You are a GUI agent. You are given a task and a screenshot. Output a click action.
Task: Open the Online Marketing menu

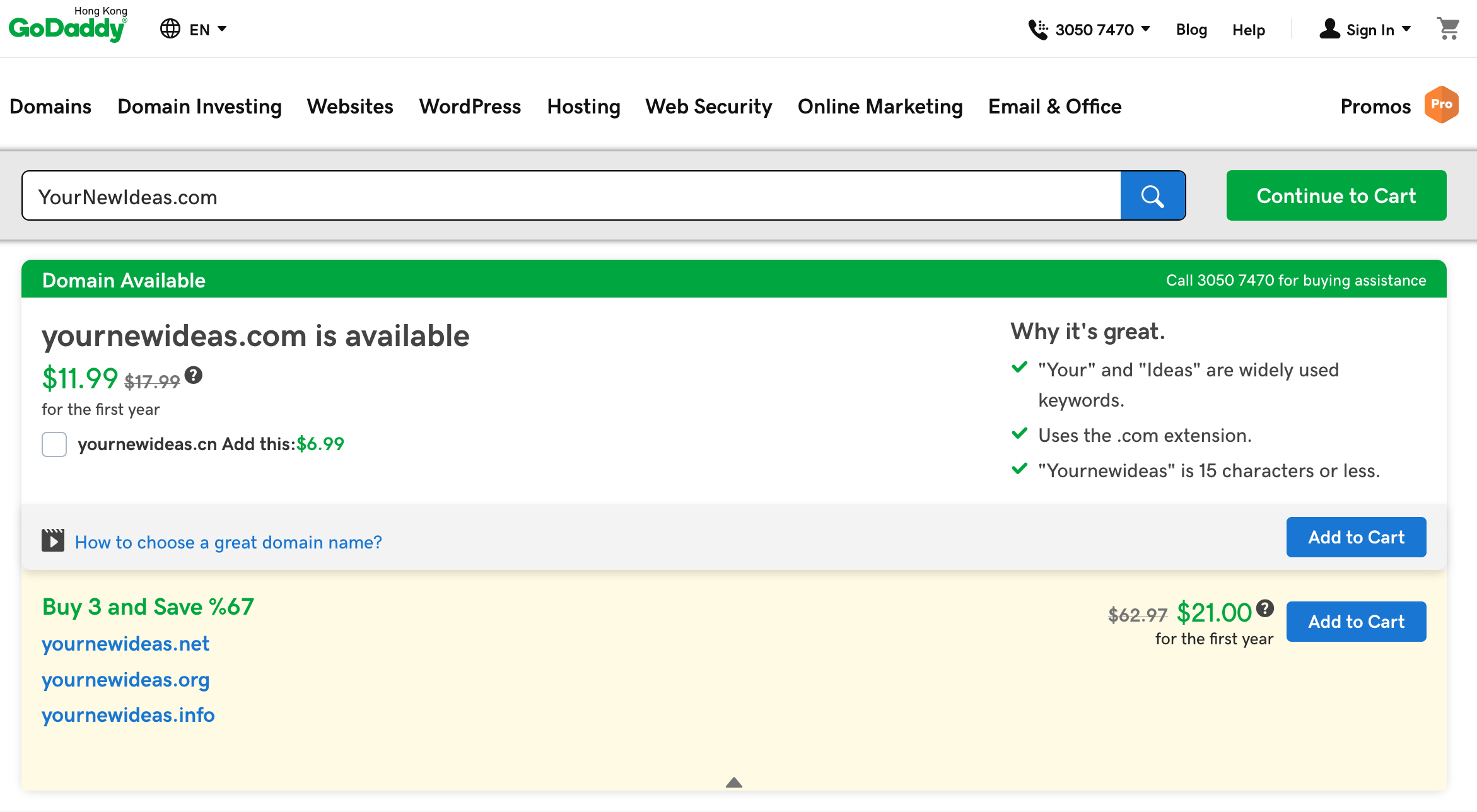pyautogui.click(x=880, y=107)
